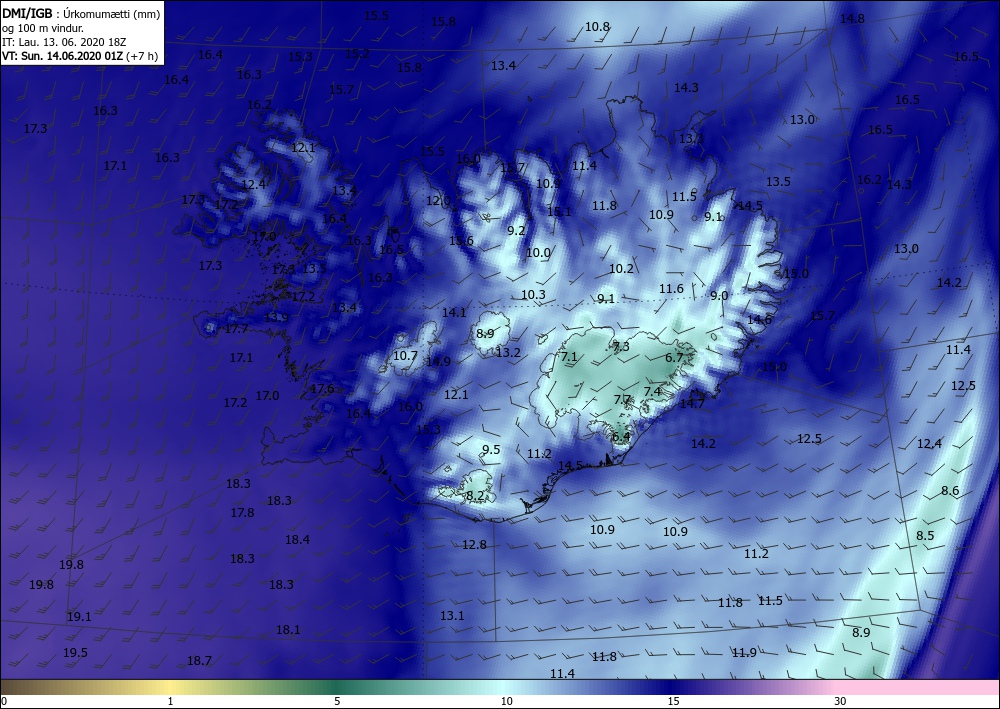Click the map value 8.6
The width and height of the screenshot is (1000, 709).
coord(950,491)
